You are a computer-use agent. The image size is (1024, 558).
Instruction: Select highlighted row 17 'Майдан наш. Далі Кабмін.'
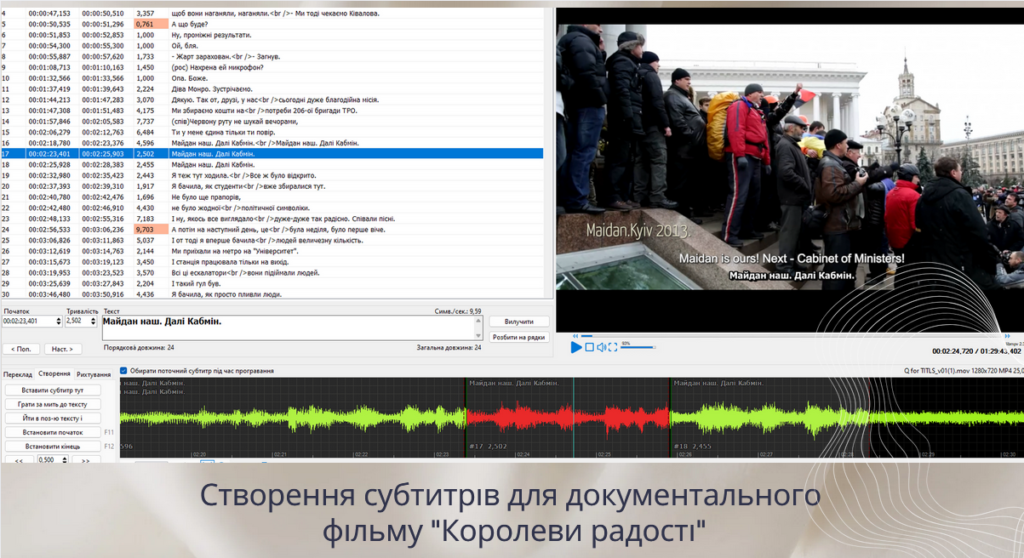click(x=272, y=154)
